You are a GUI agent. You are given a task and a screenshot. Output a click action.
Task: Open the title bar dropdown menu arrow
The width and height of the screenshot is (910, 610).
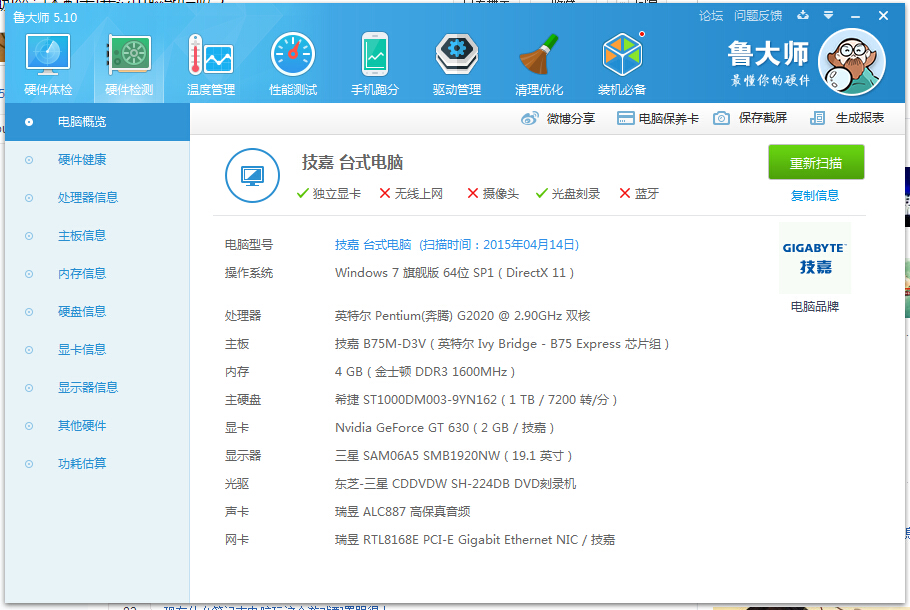829,16
